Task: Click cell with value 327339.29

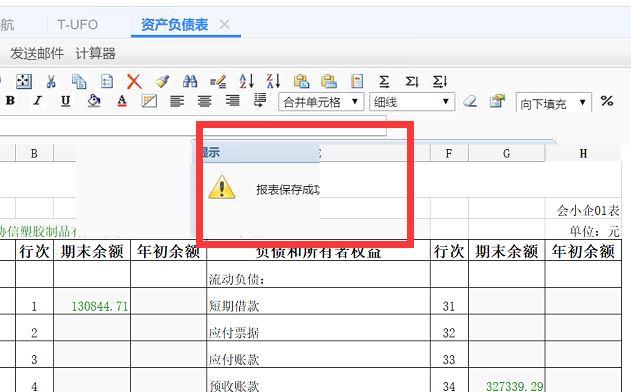Action: coord(507,381)
